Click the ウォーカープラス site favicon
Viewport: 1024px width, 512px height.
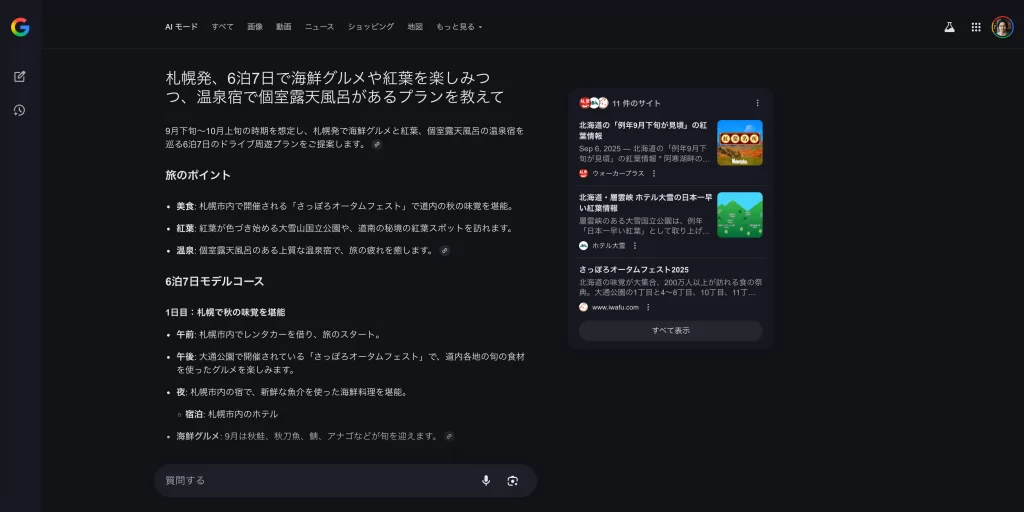tap(583, 173)
